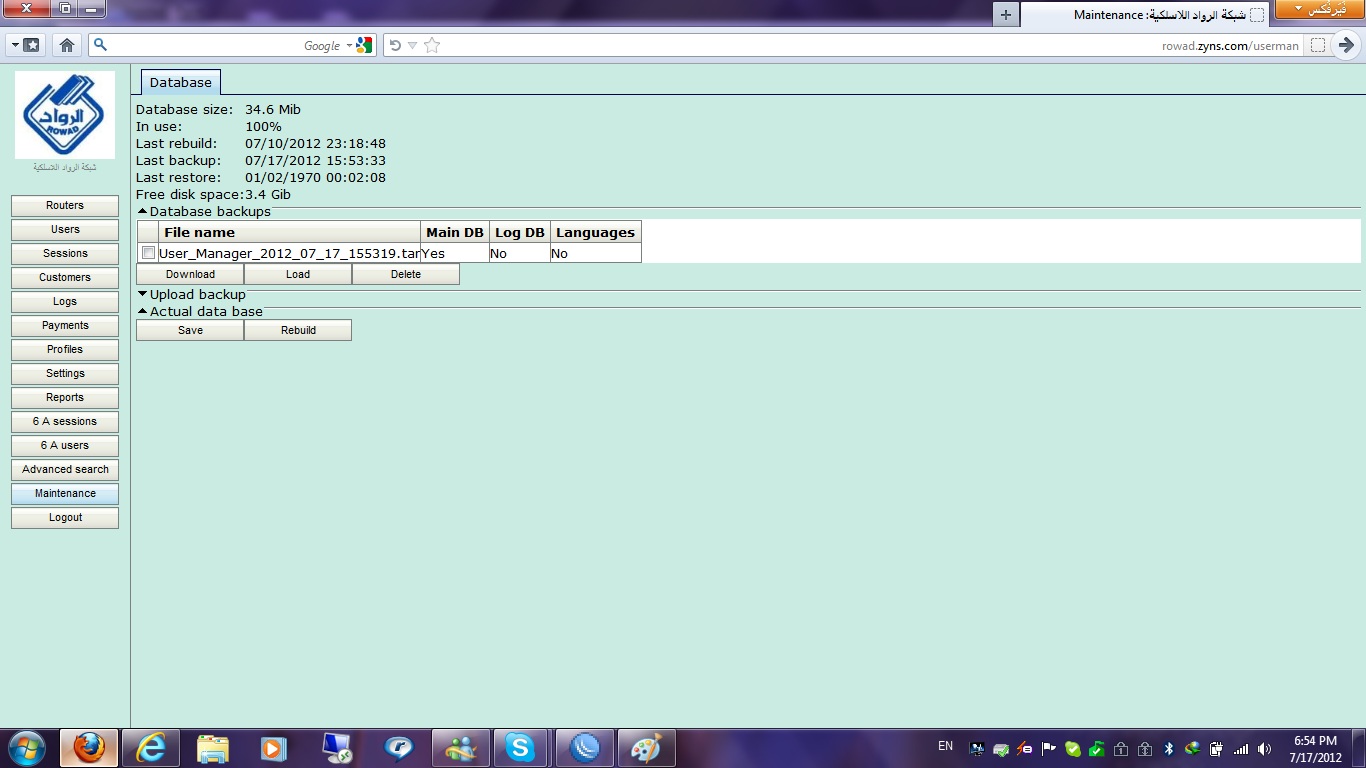The height and width of the screenshot is (768, 1366).
Task: Open the 6 A users sidebar item
Action: click(65, 446)
